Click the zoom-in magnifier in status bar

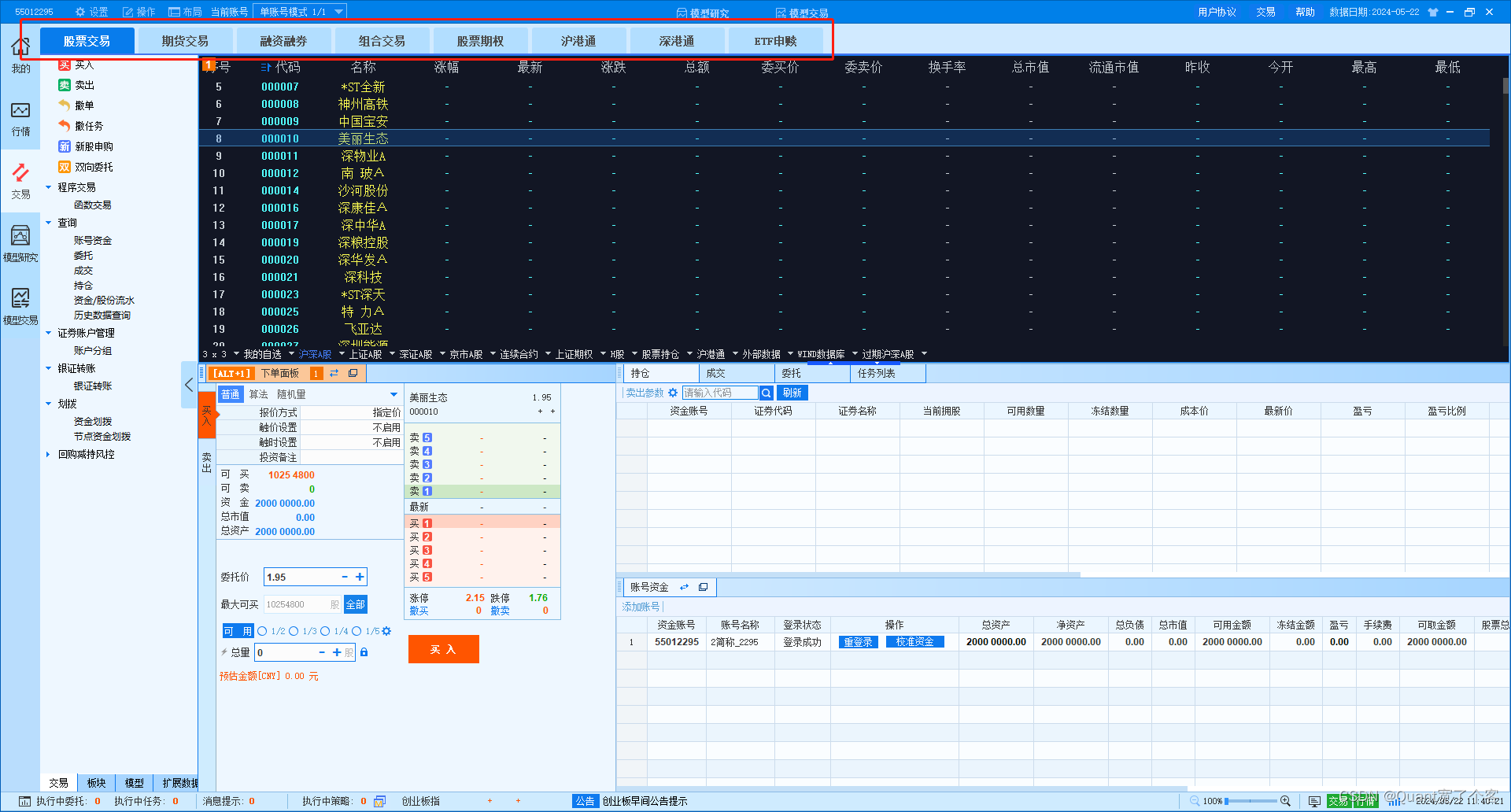(1285, 801)
